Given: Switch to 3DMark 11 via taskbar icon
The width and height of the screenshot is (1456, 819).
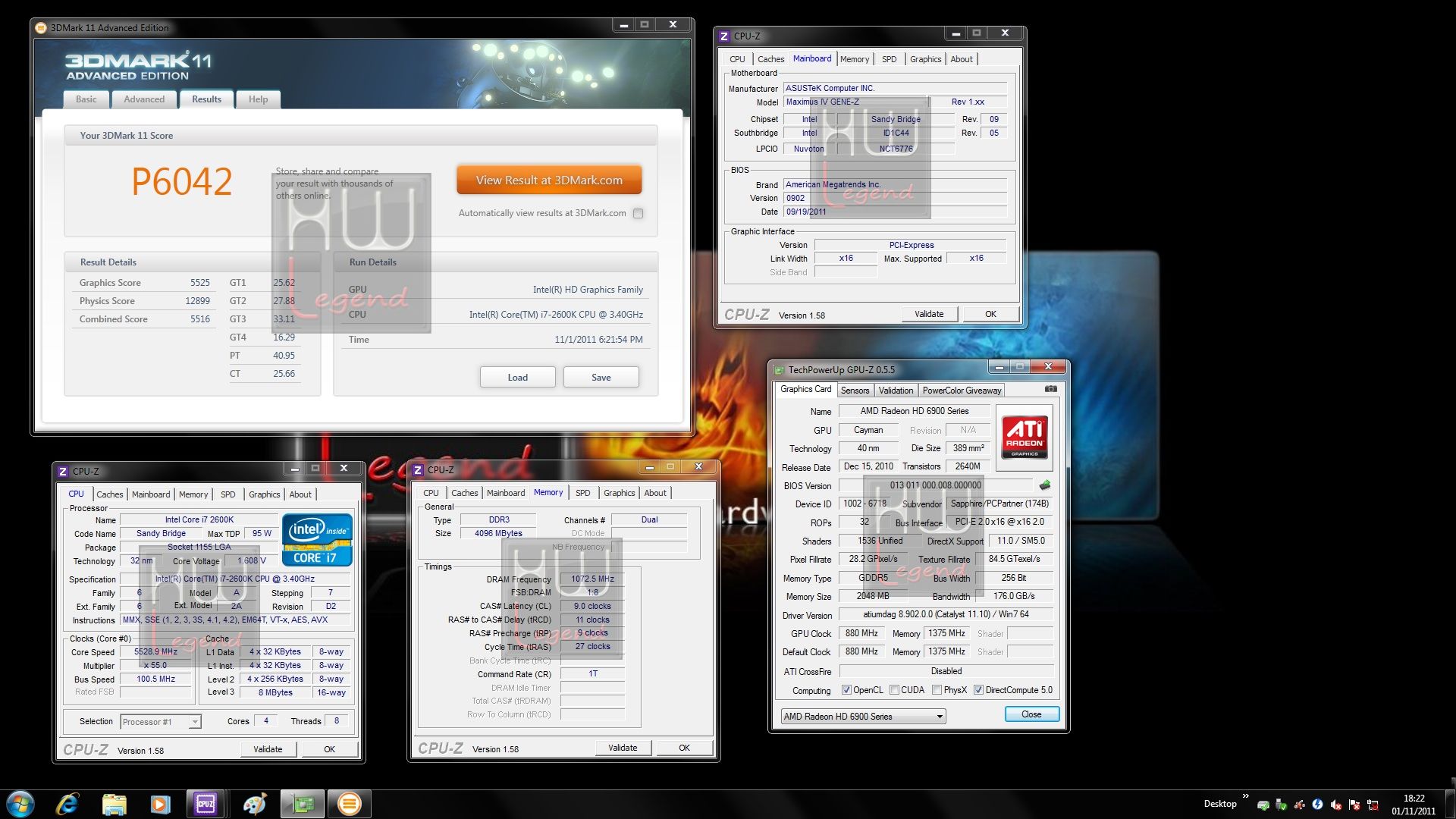Looking at the screenshot, I should [x=349, y=804].
